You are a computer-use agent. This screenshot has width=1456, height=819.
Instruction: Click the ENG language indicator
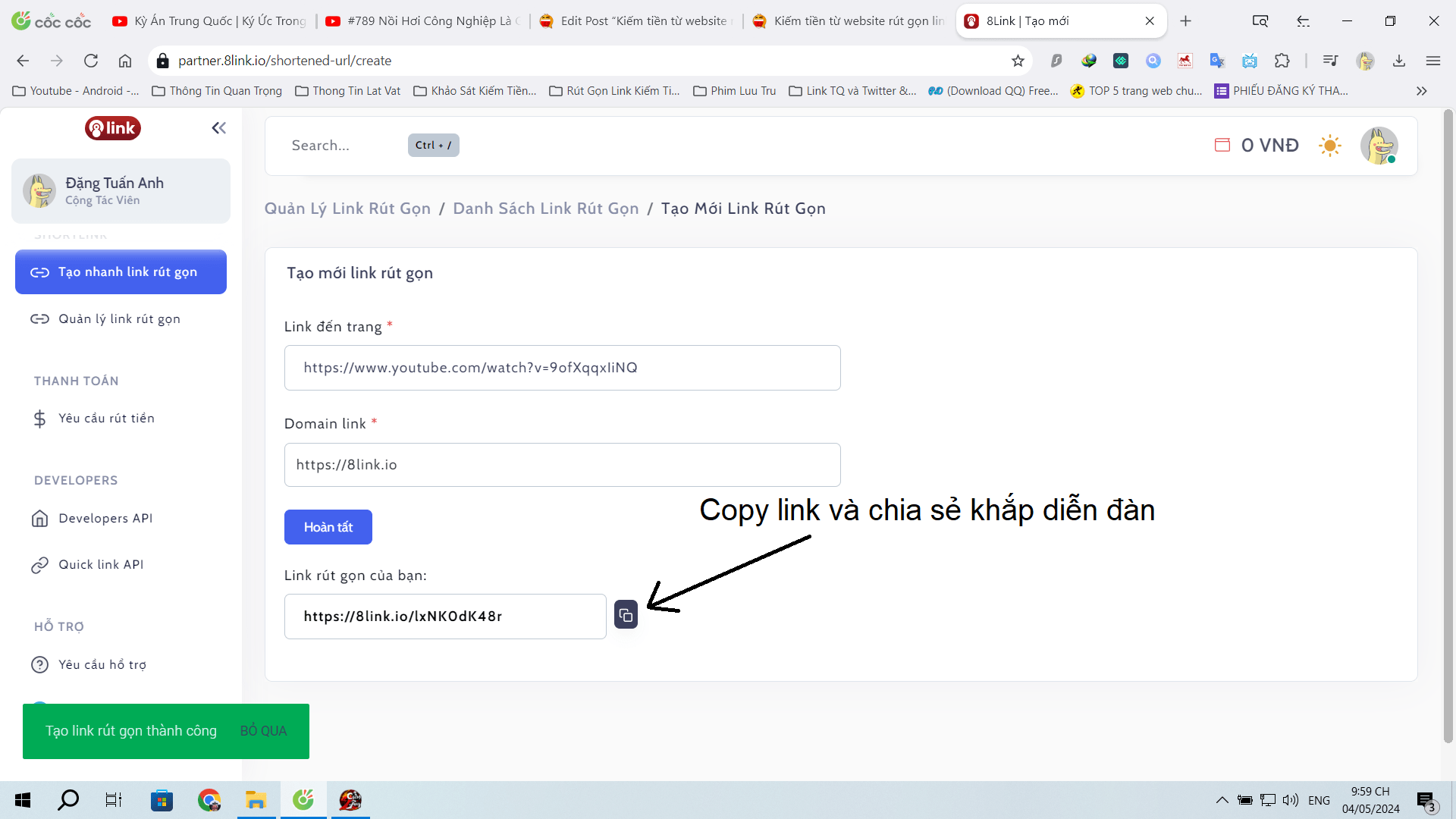coord(1319,800)
